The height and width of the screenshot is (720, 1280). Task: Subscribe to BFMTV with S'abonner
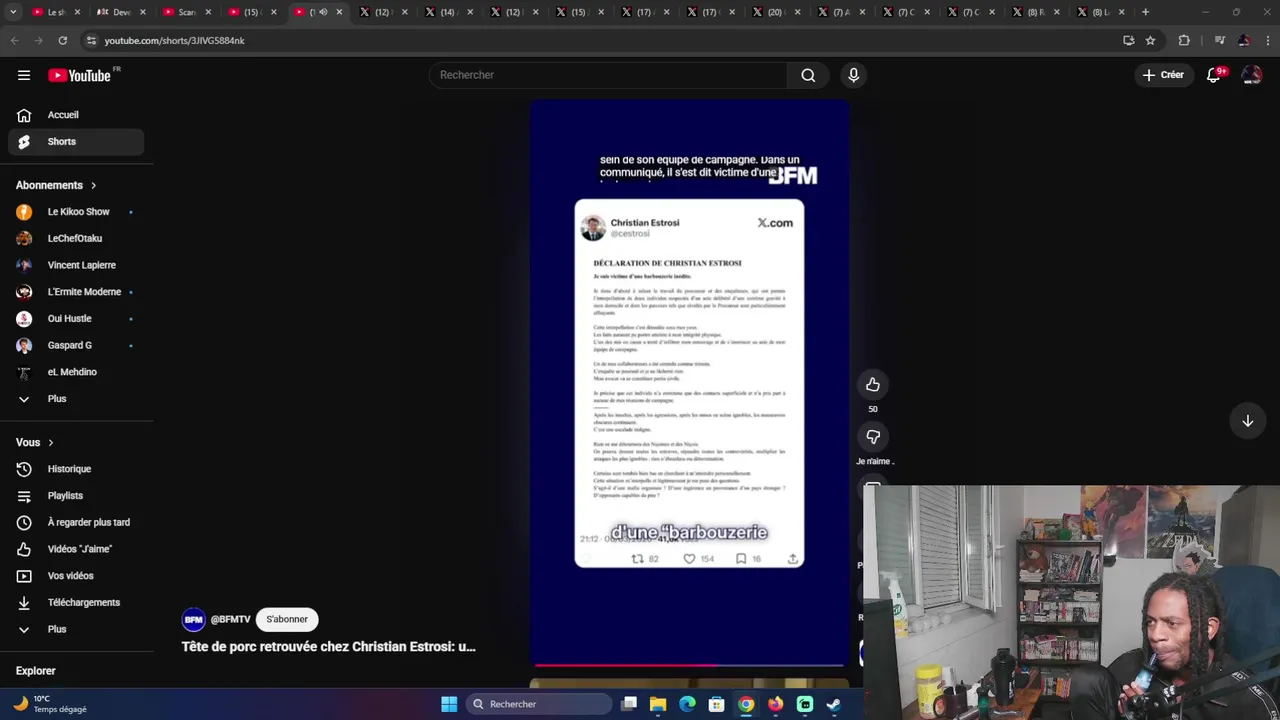click(287, 620)
